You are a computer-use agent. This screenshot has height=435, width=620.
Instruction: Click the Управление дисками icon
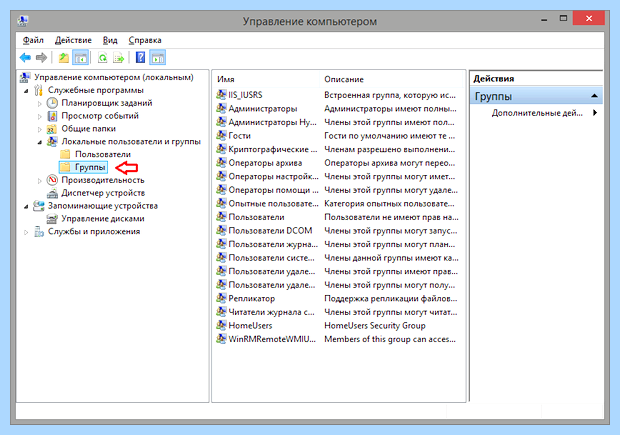coord(52,219)
